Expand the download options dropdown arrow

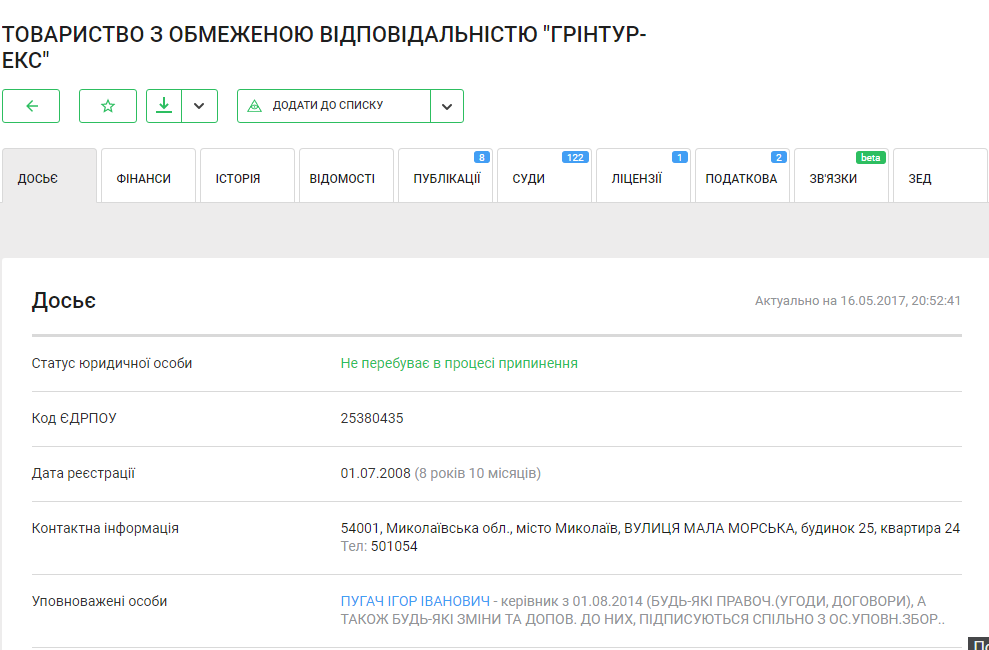pos(199,106)
